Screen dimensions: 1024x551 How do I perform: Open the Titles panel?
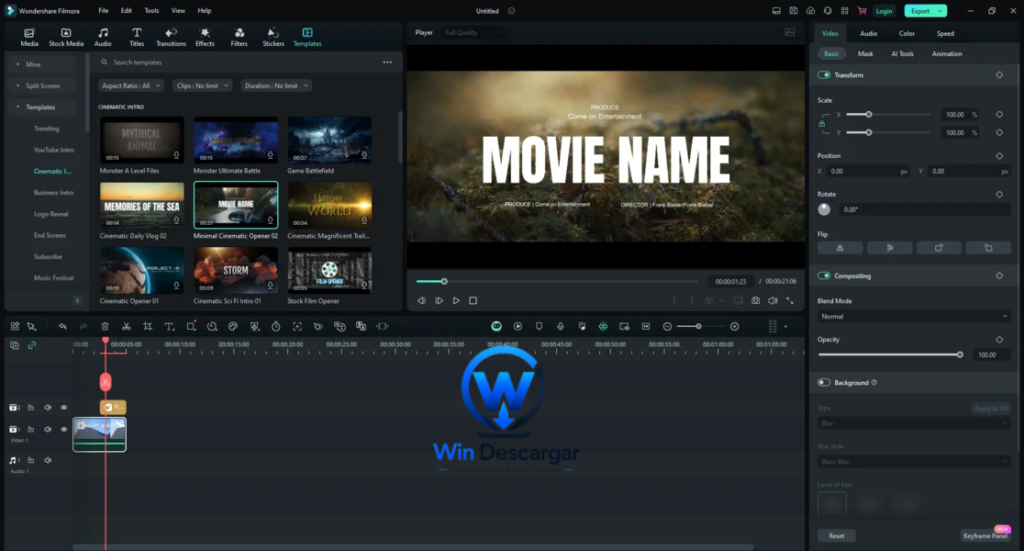[136, 37]
